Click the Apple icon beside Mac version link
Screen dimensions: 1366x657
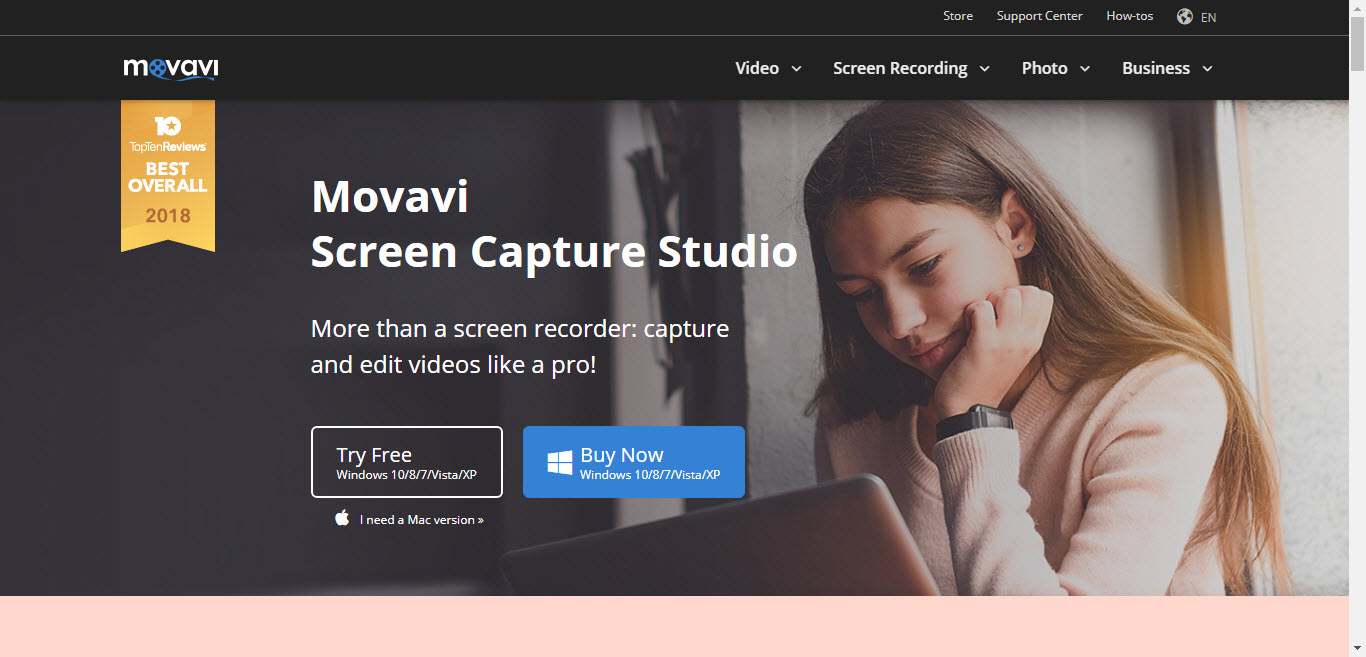click(343, 518)
